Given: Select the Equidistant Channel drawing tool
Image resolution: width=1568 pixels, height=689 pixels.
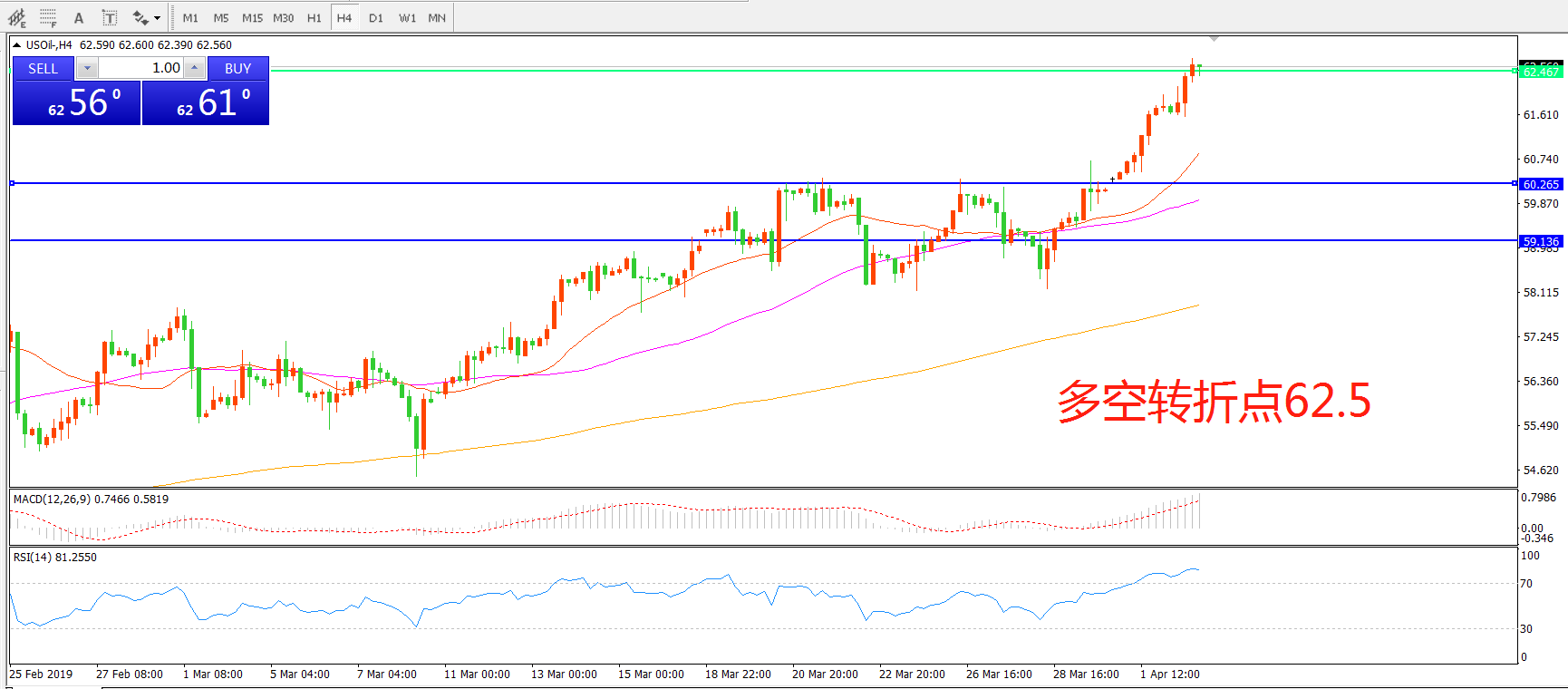Looking at the screenshot, I should click(x=17, y=17).
